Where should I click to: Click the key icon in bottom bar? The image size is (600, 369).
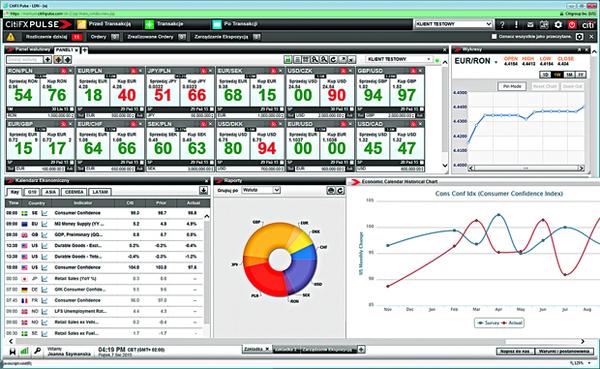tap(37, 351)
